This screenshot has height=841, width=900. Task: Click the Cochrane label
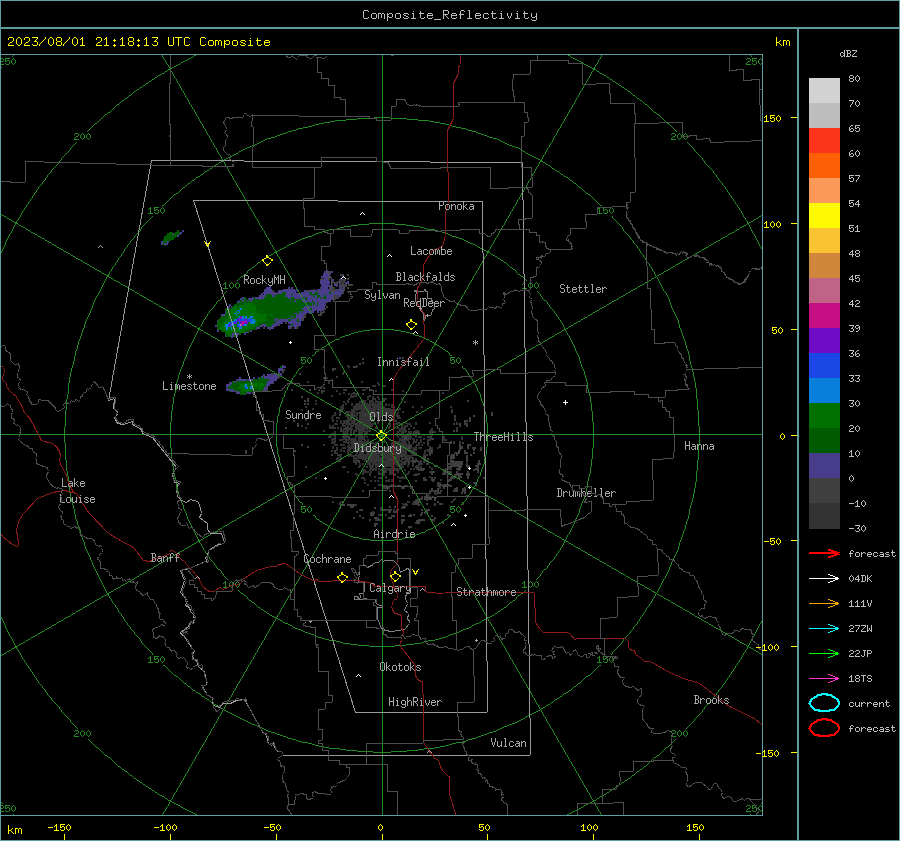tap(327, 559)
